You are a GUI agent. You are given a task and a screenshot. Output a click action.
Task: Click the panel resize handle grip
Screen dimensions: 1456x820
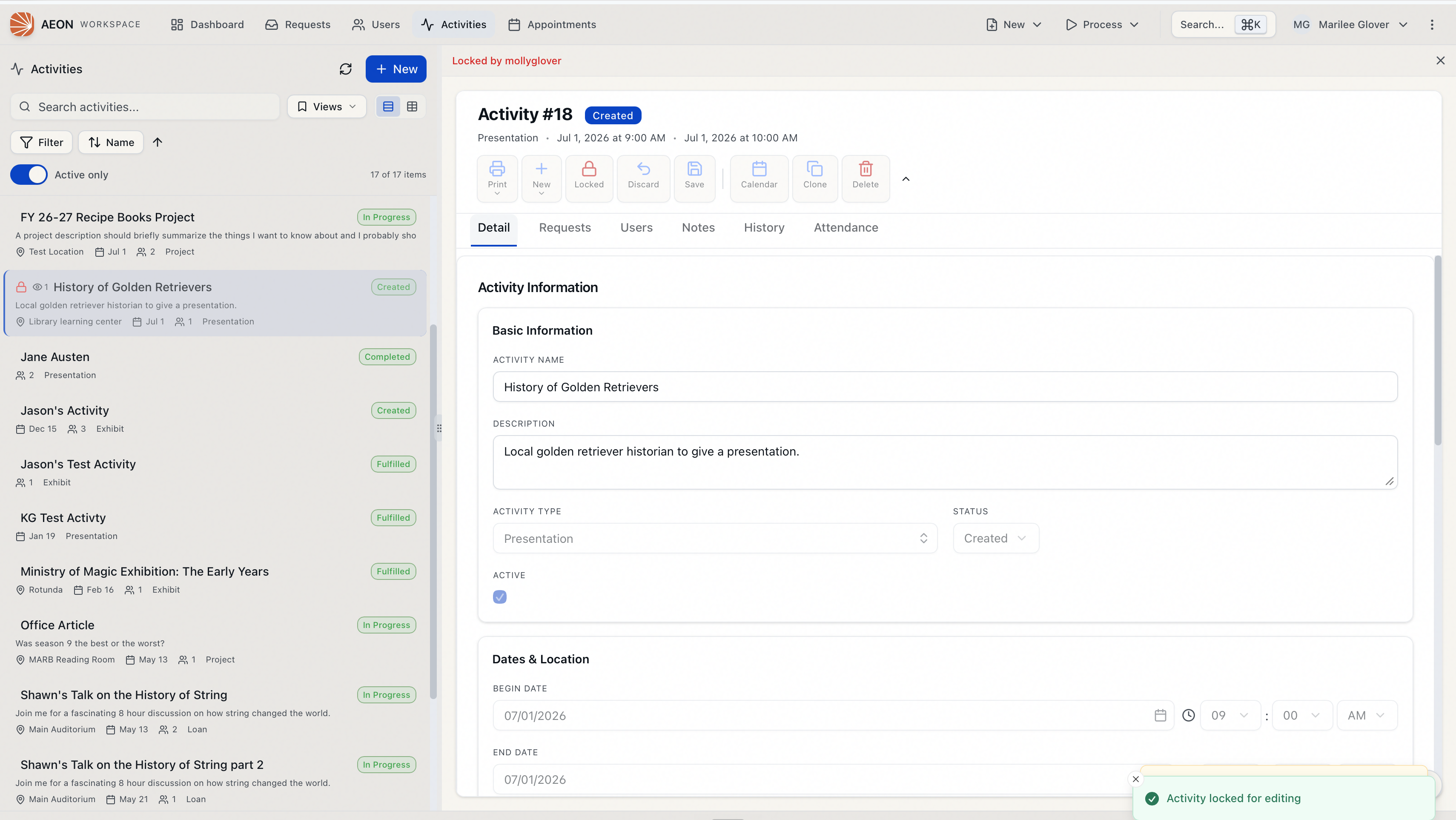(439, 428)
